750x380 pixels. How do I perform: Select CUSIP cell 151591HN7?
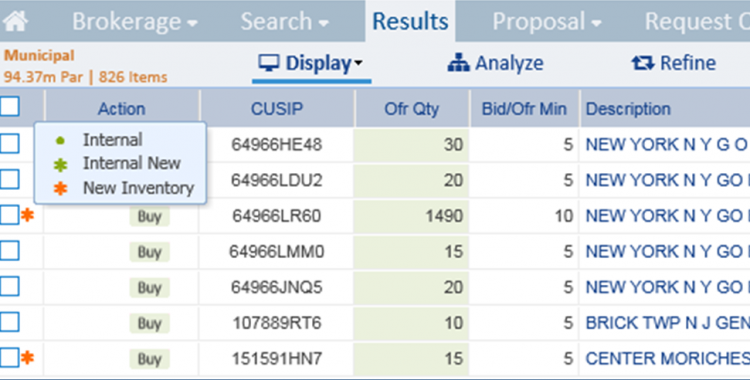tap(277, 358)
